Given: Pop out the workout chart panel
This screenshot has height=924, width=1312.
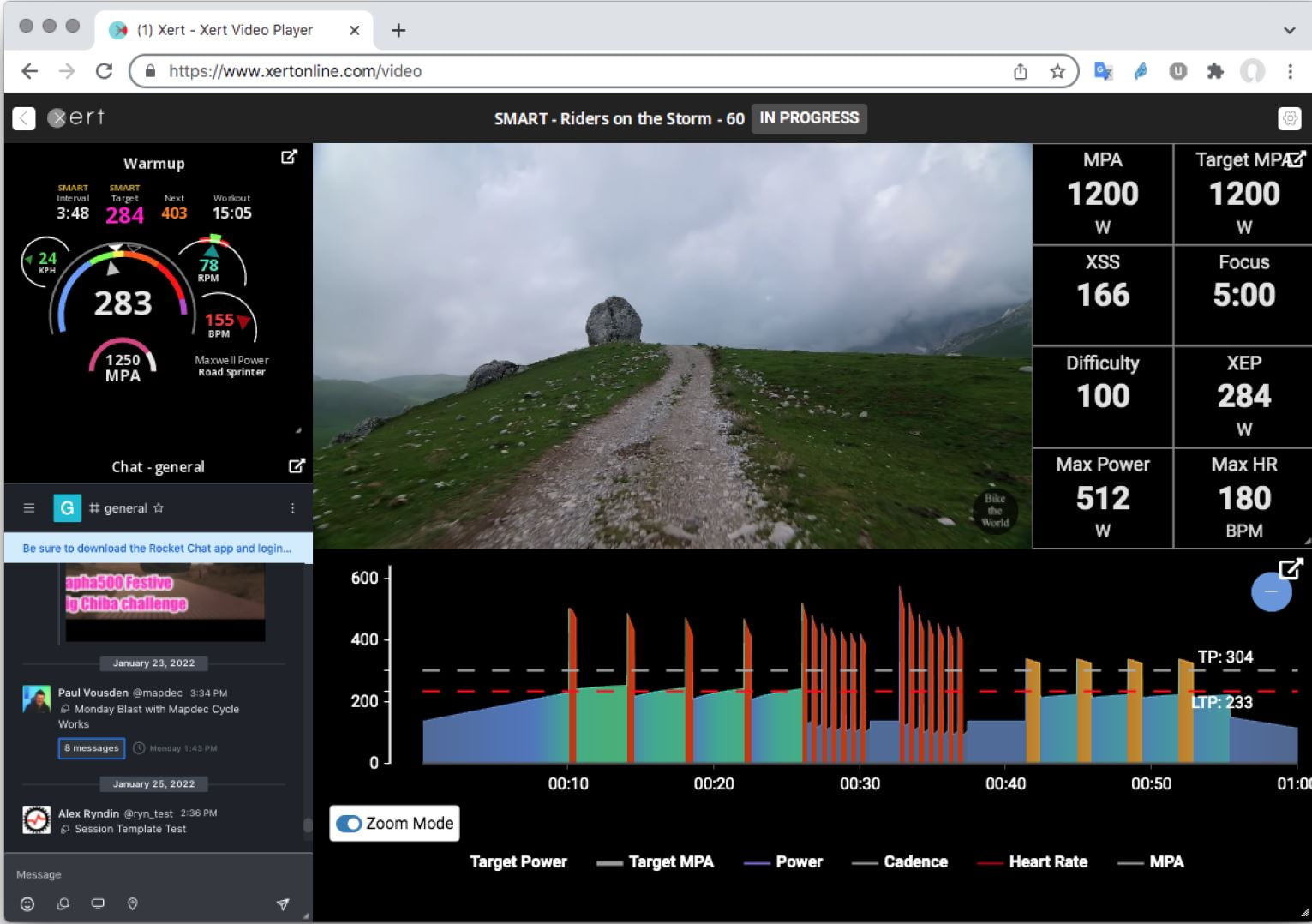Looking at the screenshot, I should pos(1291,569).
